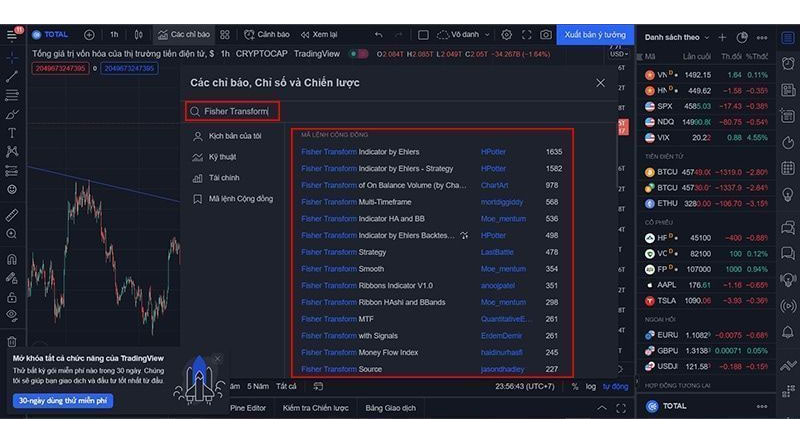The image size is (800, 441).
Task: Open the main hamburger menu
Action: point(11,35)
